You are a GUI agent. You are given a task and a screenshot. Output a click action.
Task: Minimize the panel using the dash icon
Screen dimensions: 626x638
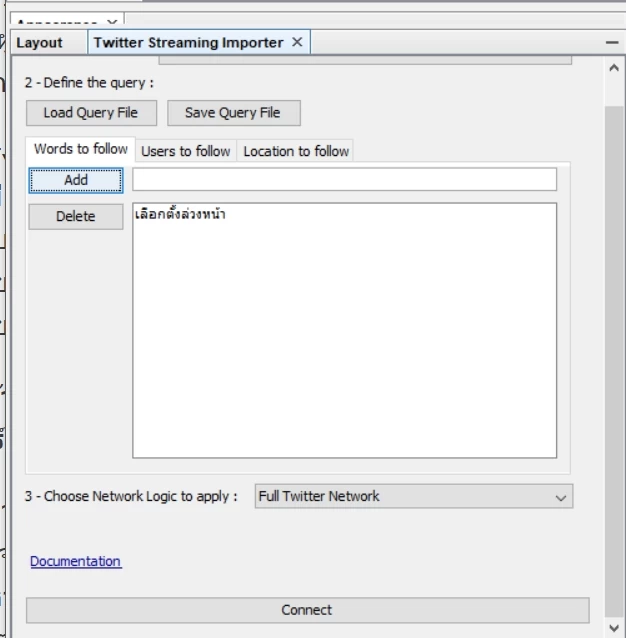pos(612,42)
